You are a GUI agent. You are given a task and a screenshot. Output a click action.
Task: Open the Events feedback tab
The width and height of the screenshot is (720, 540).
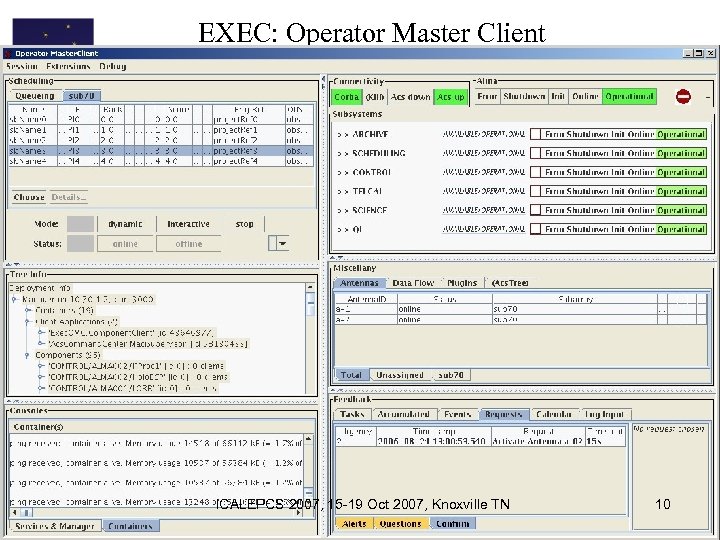457,414
